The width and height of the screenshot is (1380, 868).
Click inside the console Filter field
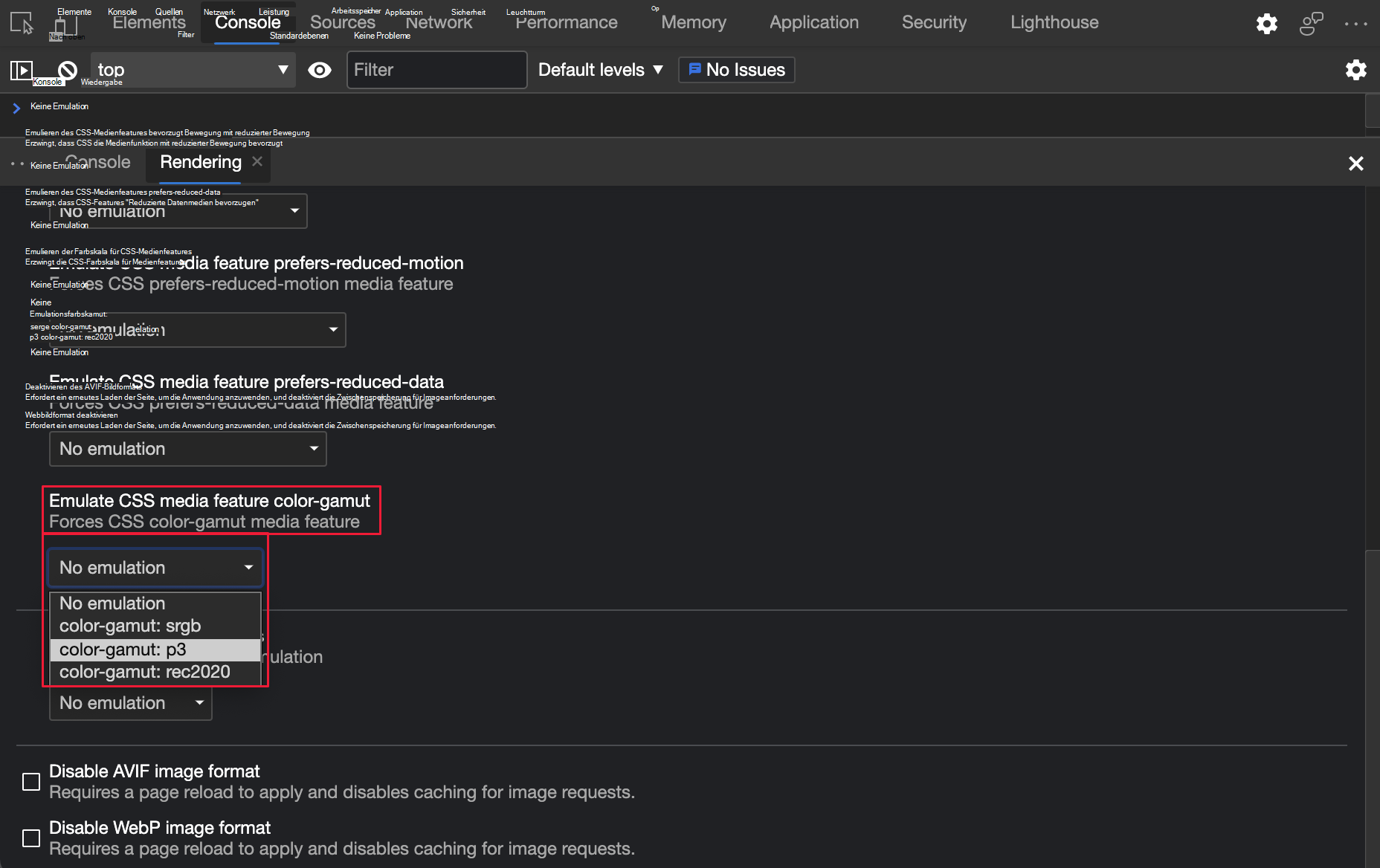[436, 70]
